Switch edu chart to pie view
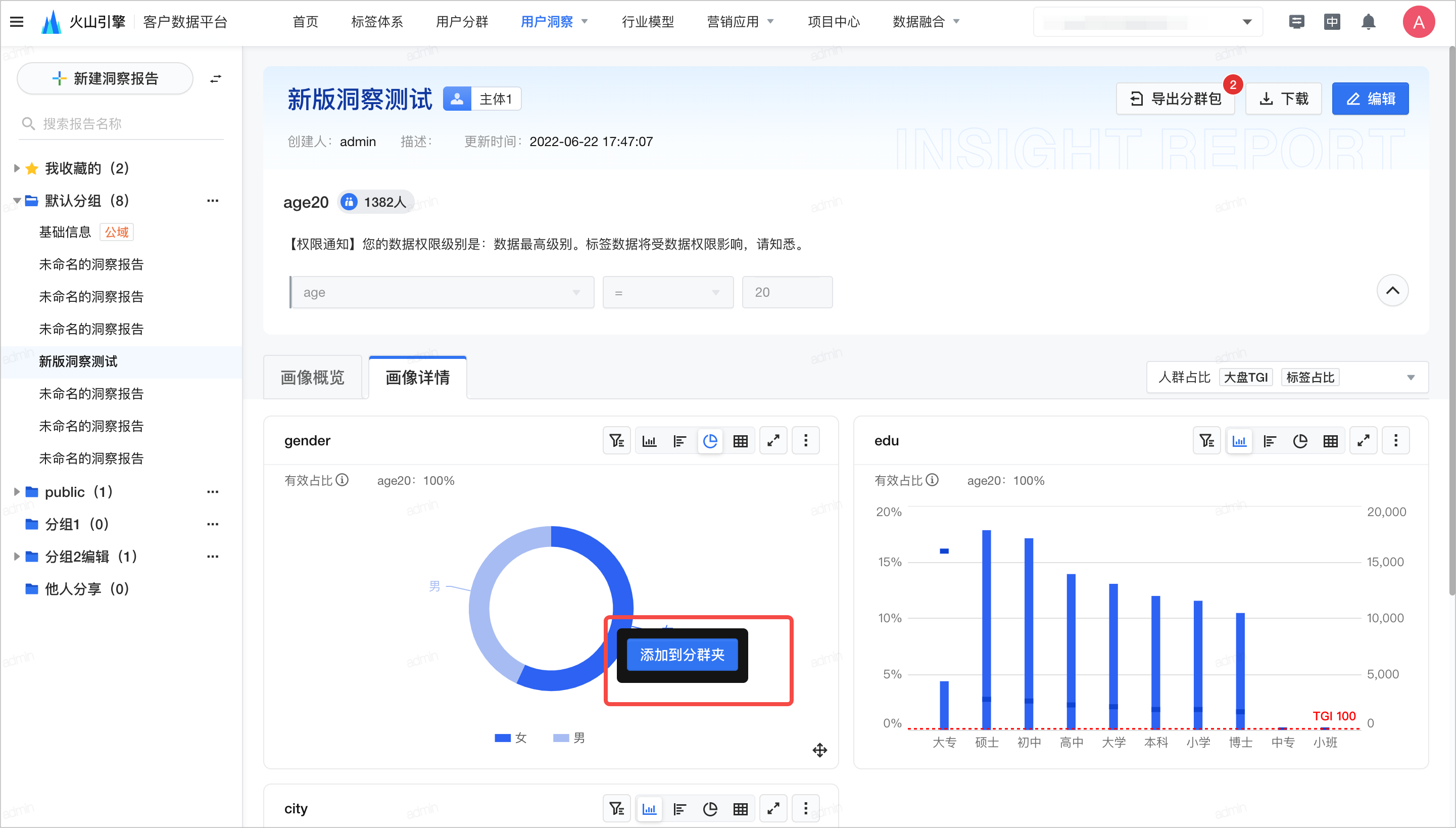 click(x=1300, y=440)
